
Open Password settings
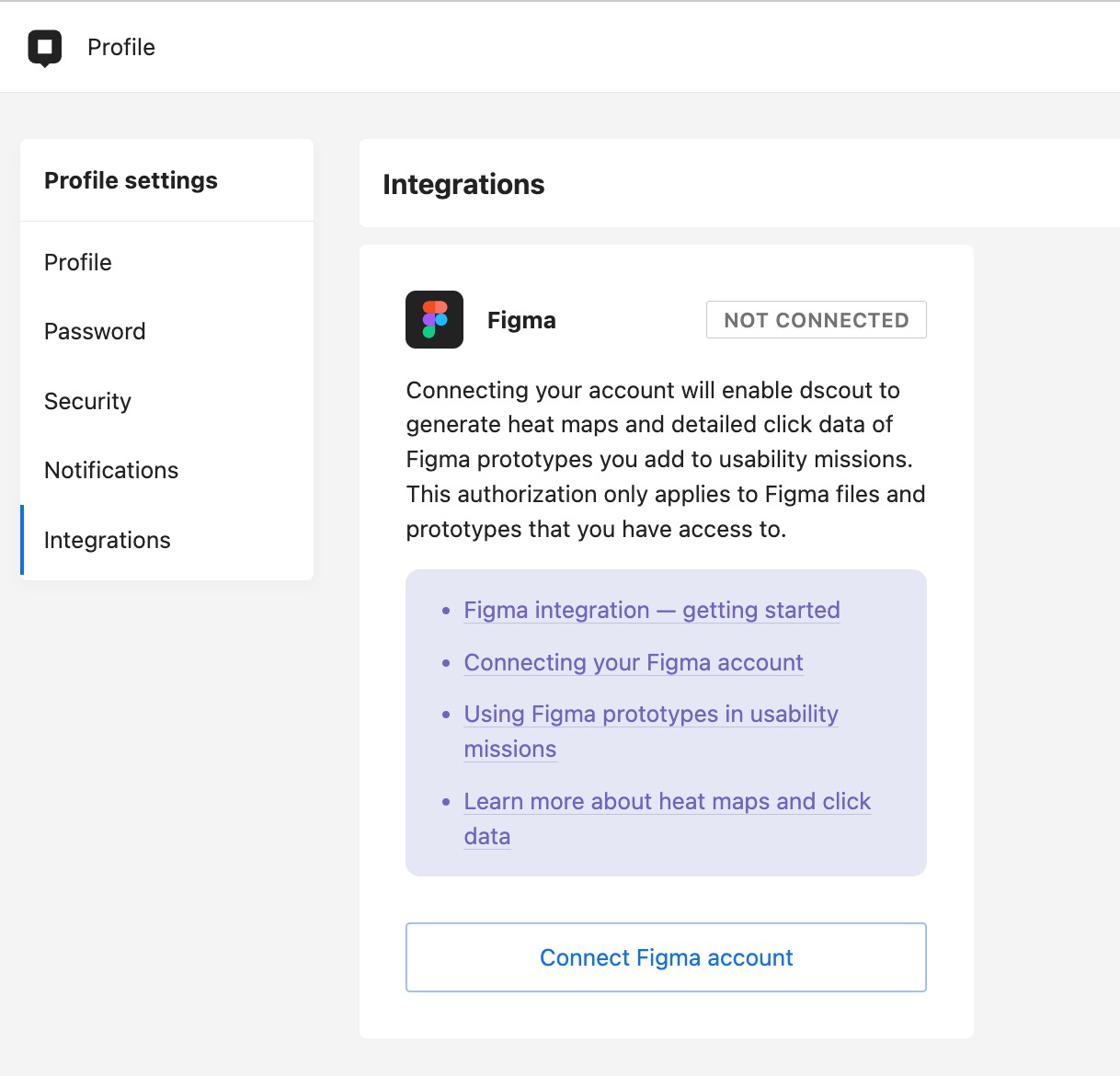tap(95, 331)
